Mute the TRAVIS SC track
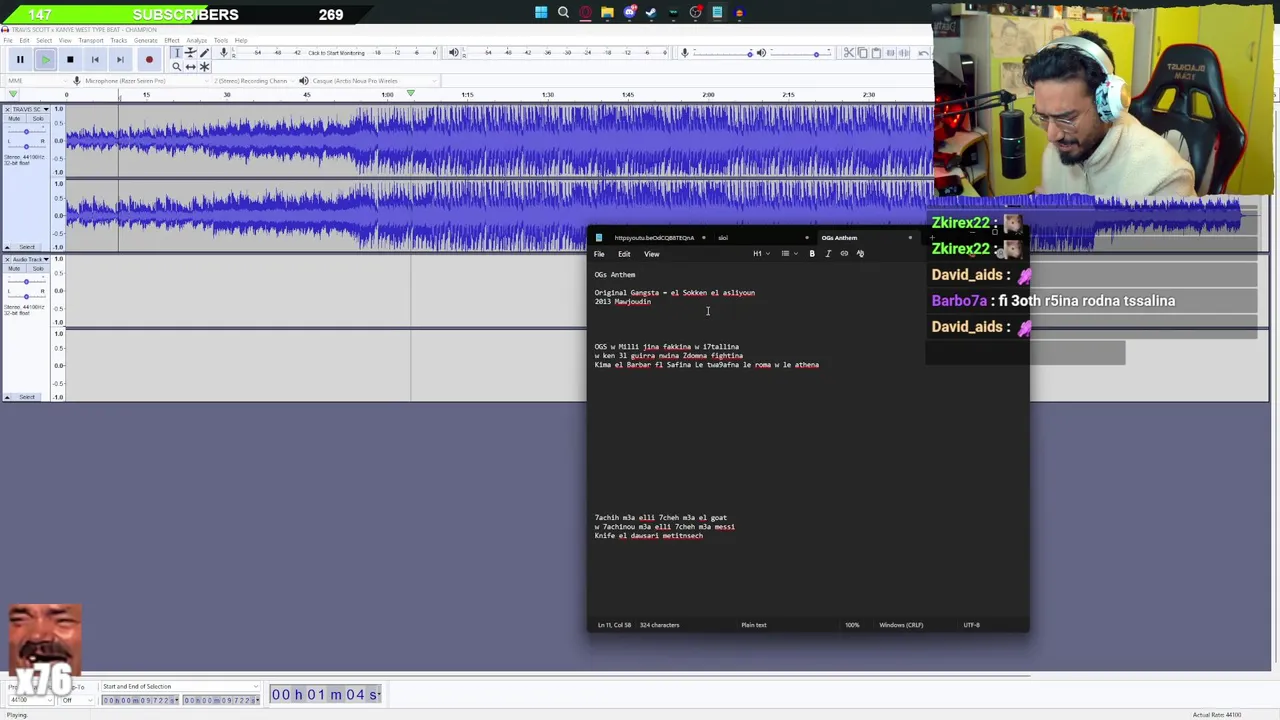 [x=14, y=118]
